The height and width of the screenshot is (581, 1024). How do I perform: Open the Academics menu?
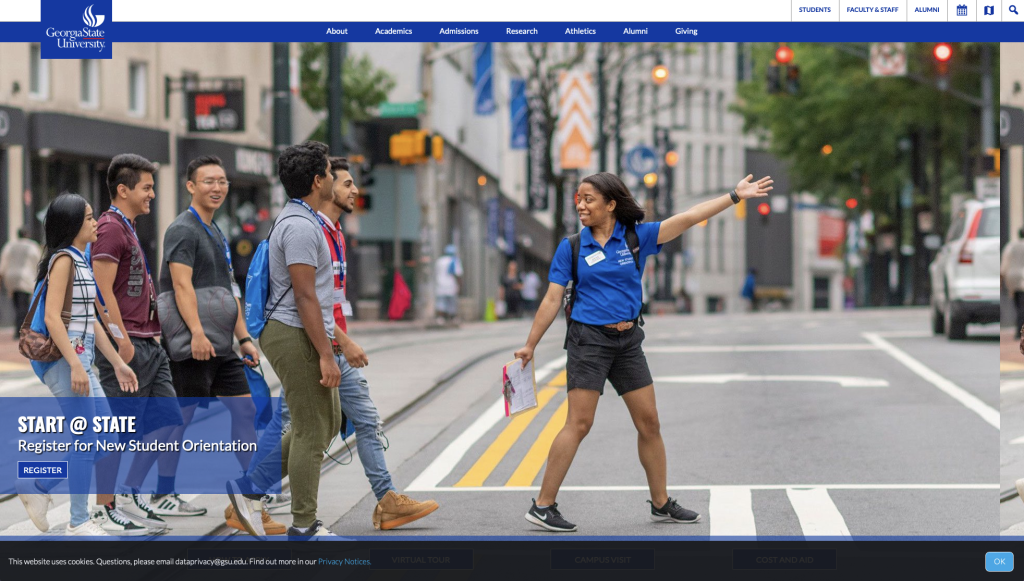[x=393, y=31]
